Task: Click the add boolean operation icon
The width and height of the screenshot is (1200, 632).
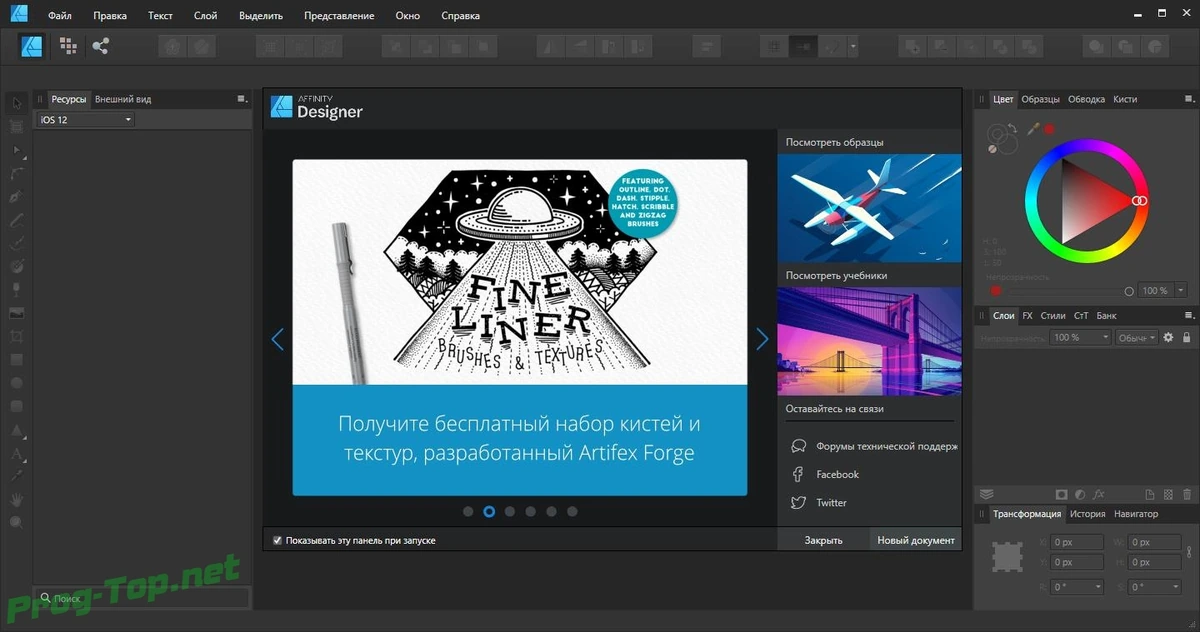Action: click(911, 46)
